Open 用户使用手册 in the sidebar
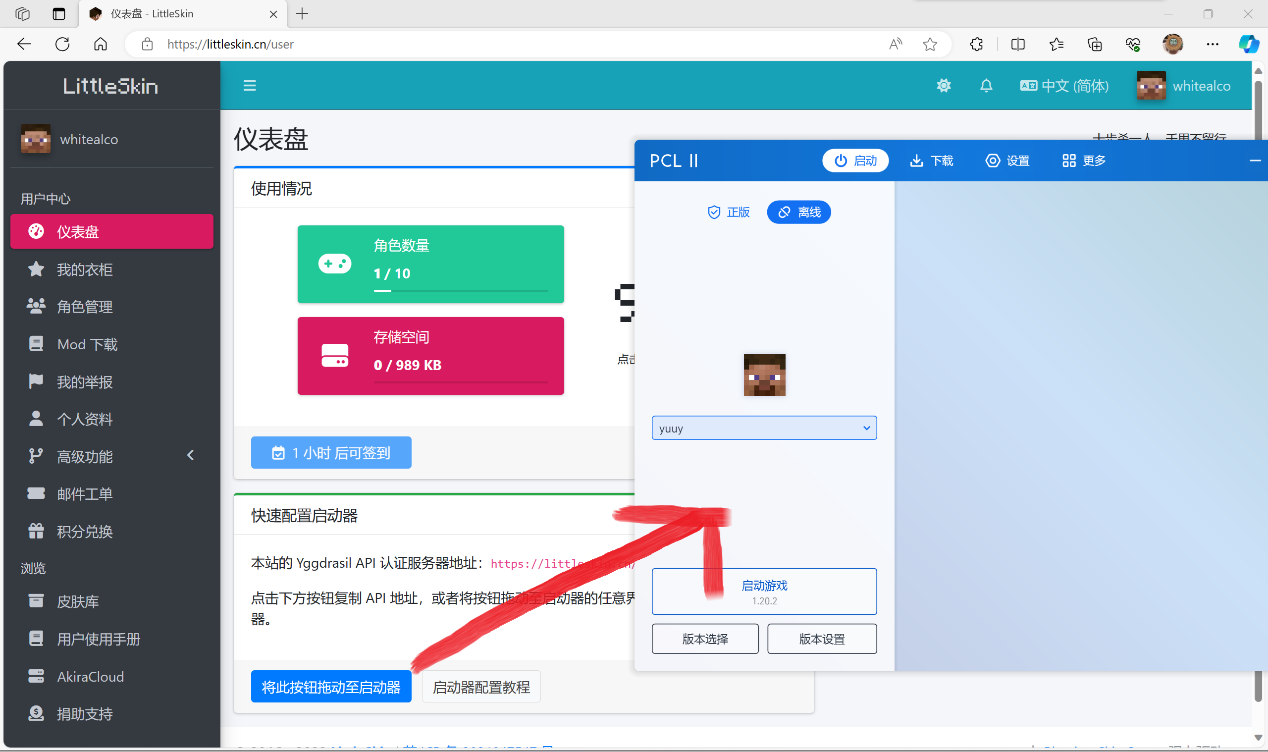Viewport: 1268px width, 752px height. [x=112, y=639]
